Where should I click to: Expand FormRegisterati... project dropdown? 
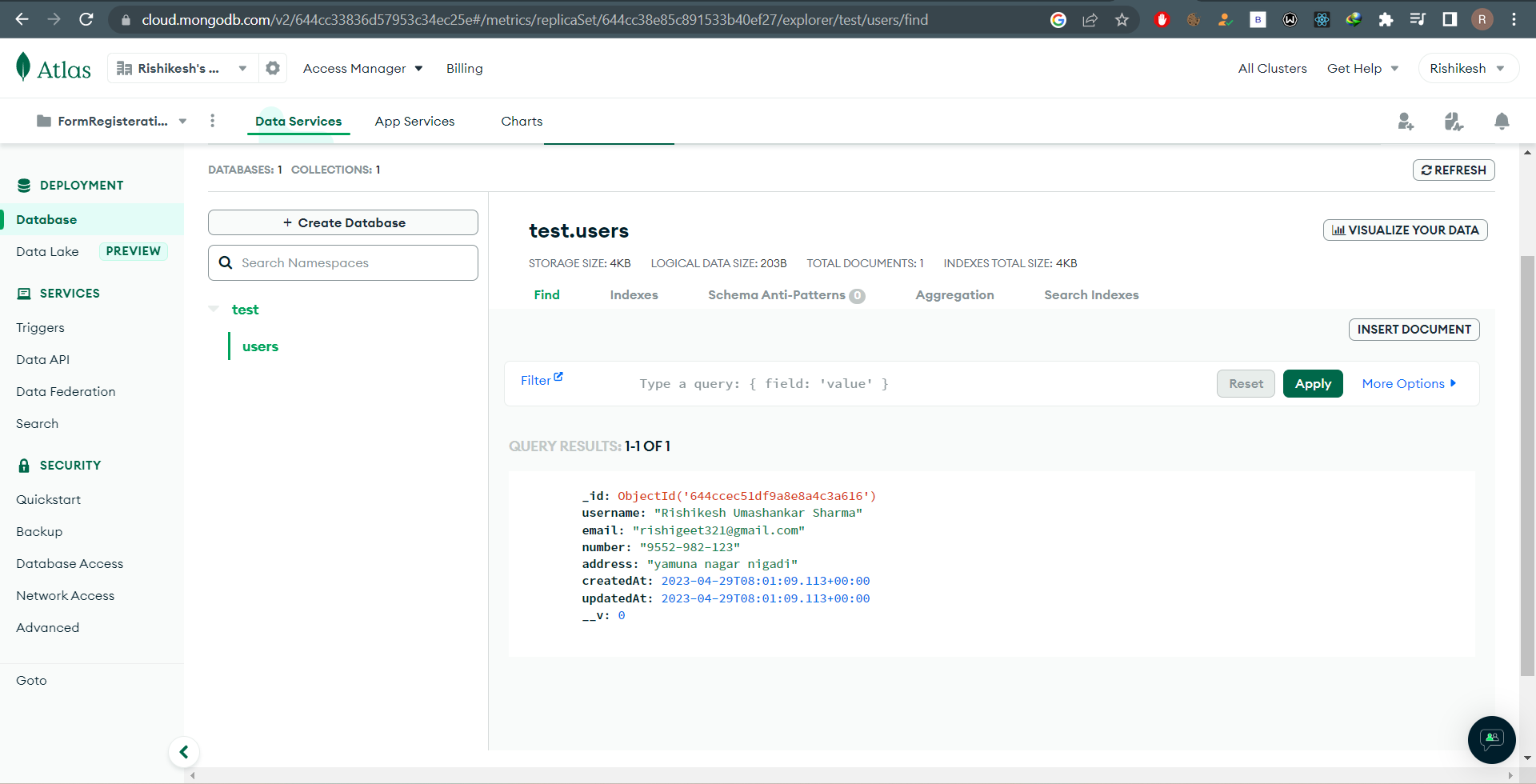(x=112, y=121)
